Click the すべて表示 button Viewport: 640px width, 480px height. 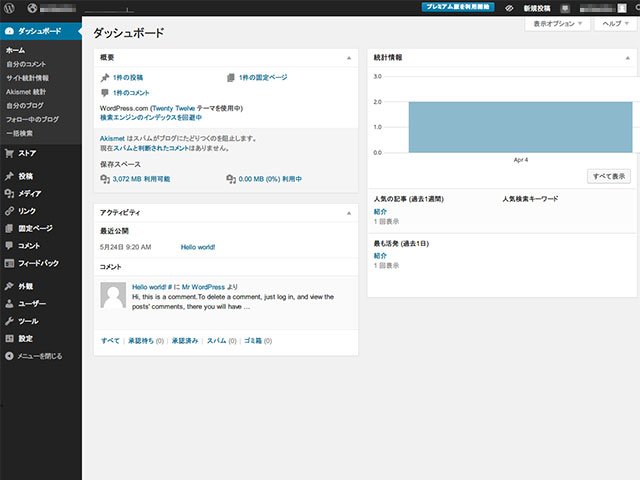609,176
